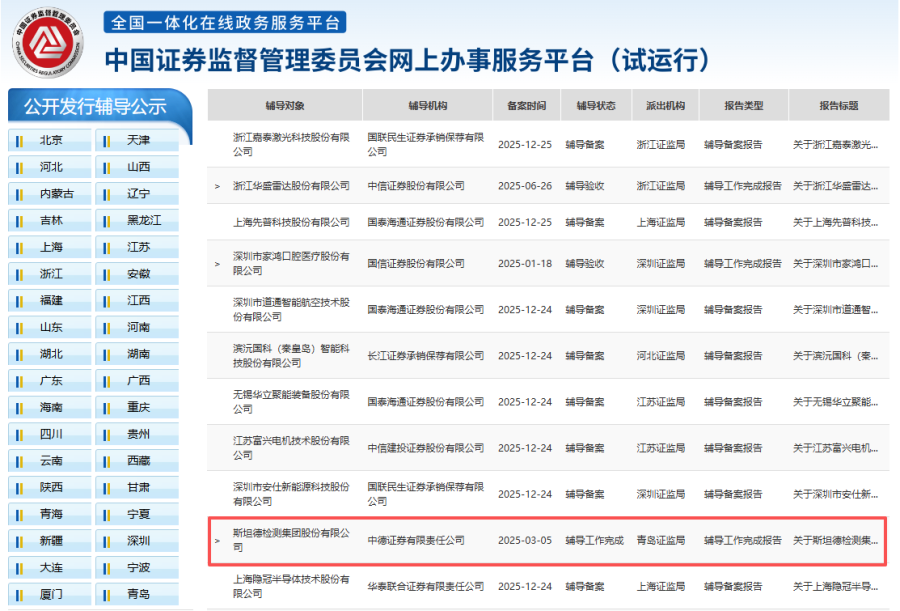
Task: Click the flag icon beside 浙江
Action: [19, 274]
